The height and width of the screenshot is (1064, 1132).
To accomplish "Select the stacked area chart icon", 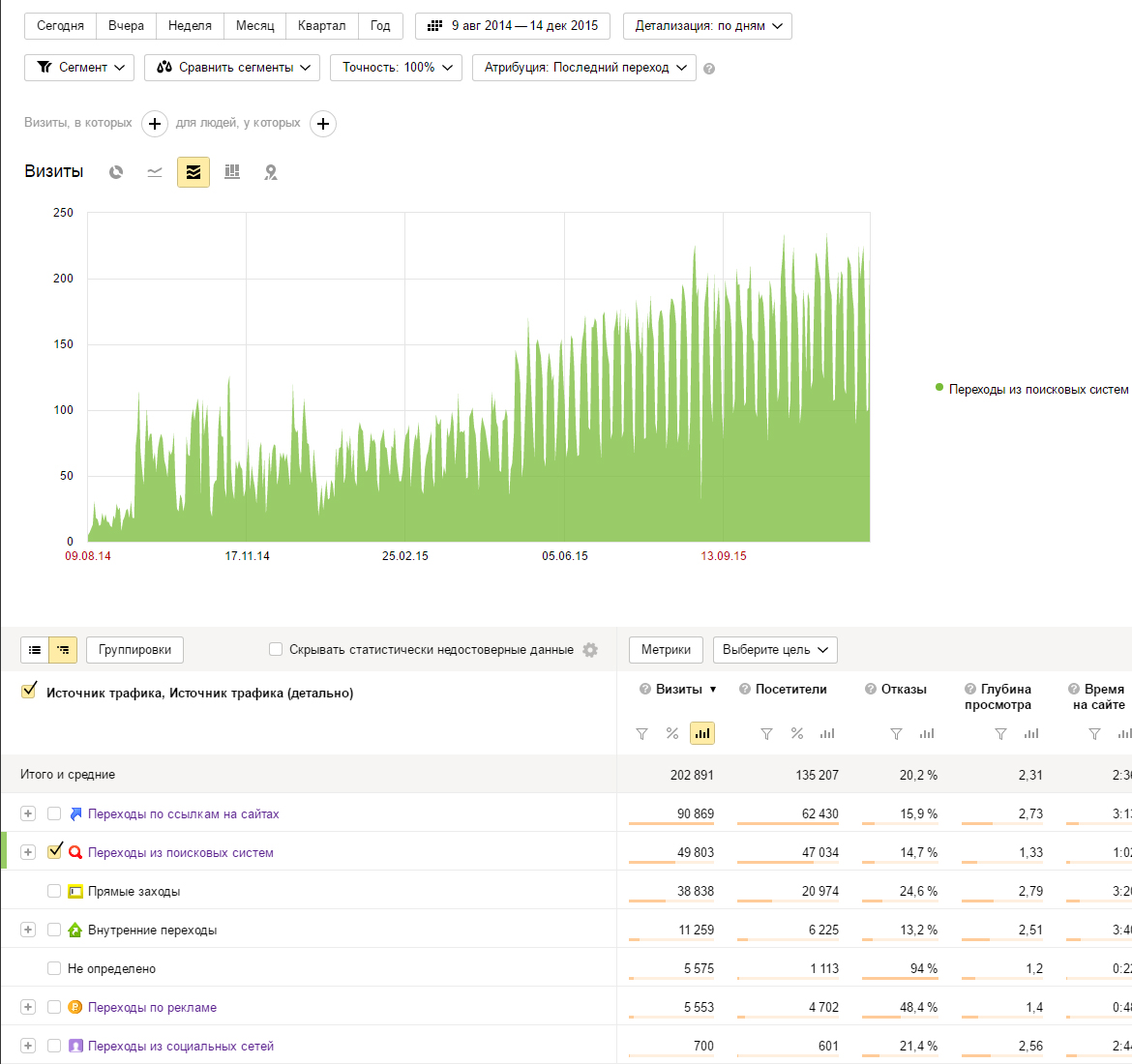I will 194,172.
